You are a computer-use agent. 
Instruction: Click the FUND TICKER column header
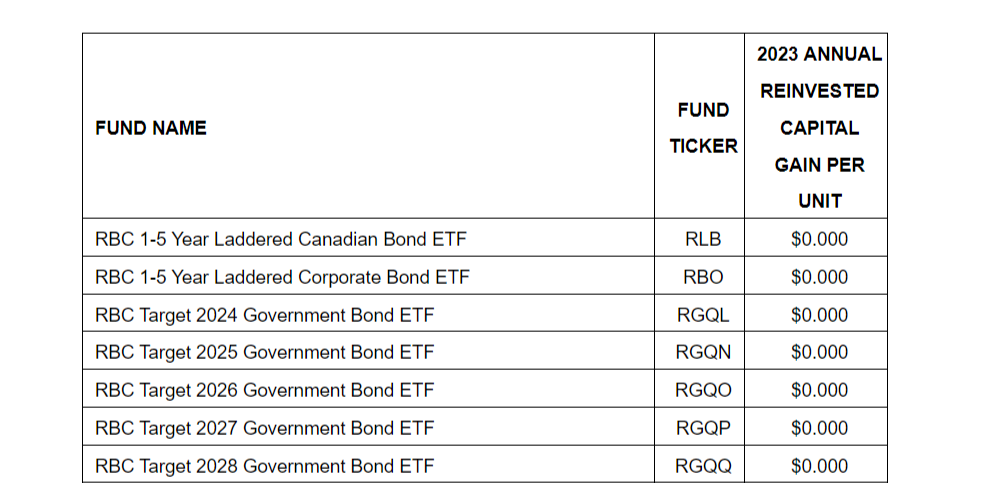(x=703, y=127)
